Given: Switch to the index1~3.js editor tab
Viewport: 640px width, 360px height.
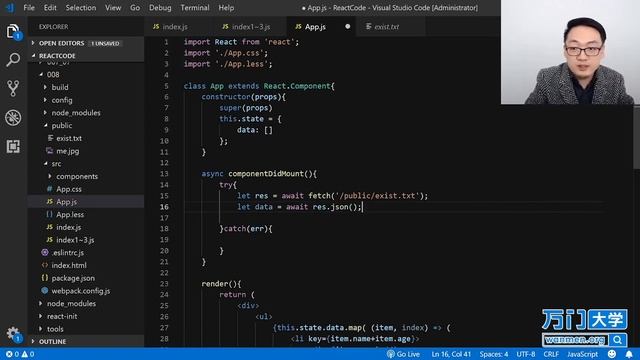Looking at the screenshot, I should pos(251,27).
